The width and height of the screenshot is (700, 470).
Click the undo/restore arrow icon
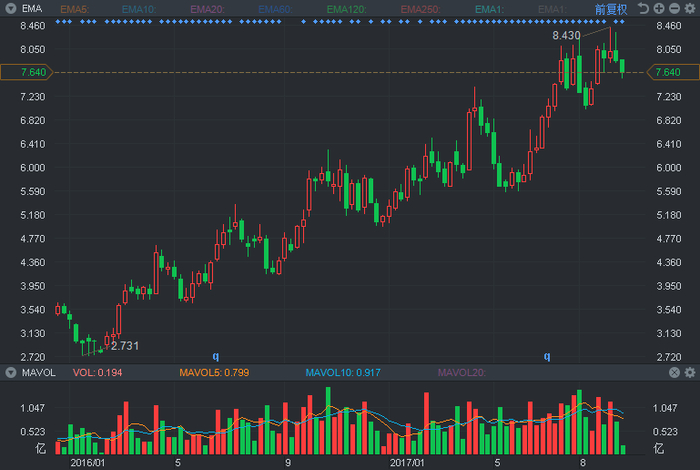pyautogui.click(x=643, y=8)
